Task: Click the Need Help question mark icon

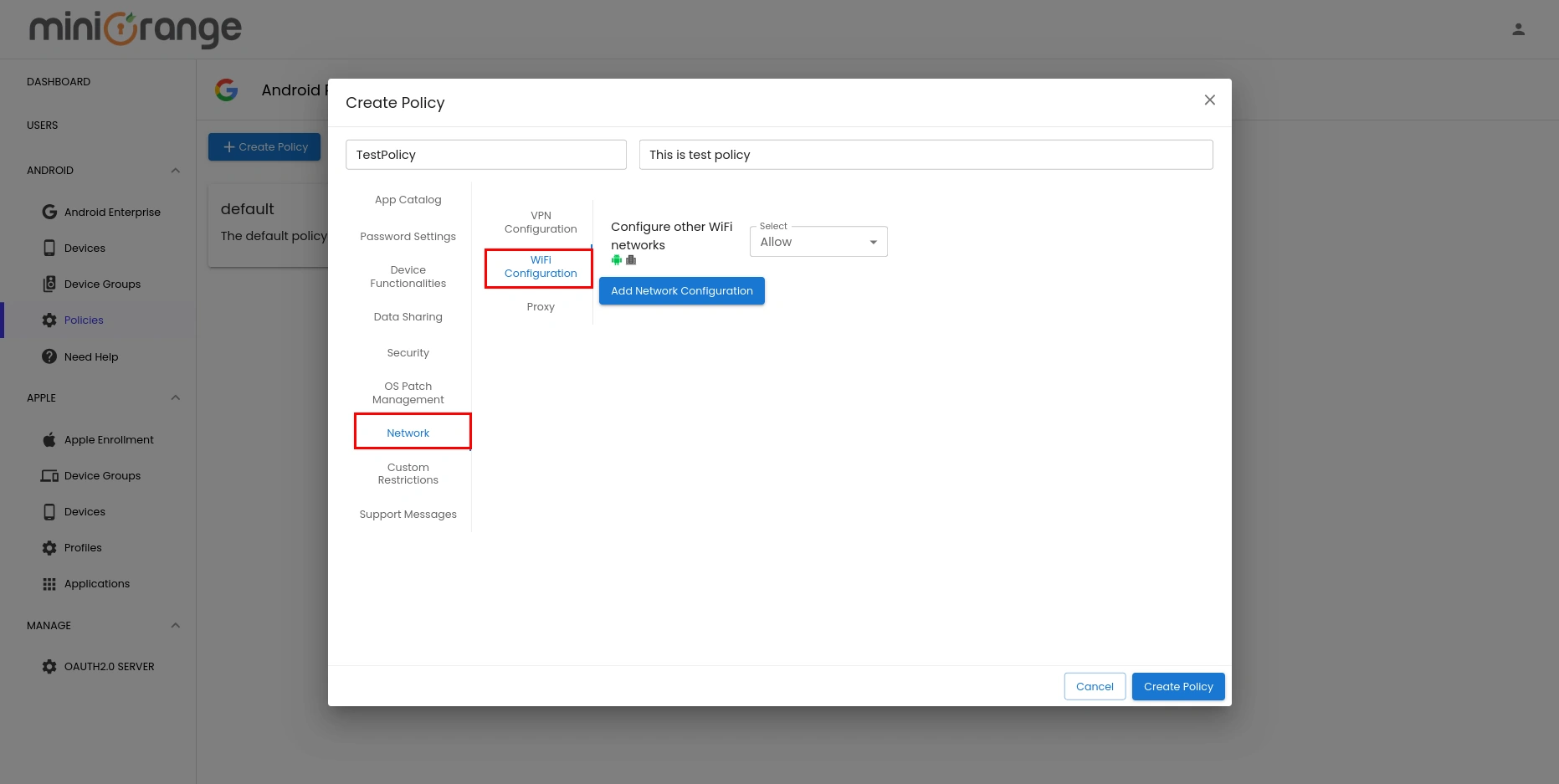Action: coord(49,356)
